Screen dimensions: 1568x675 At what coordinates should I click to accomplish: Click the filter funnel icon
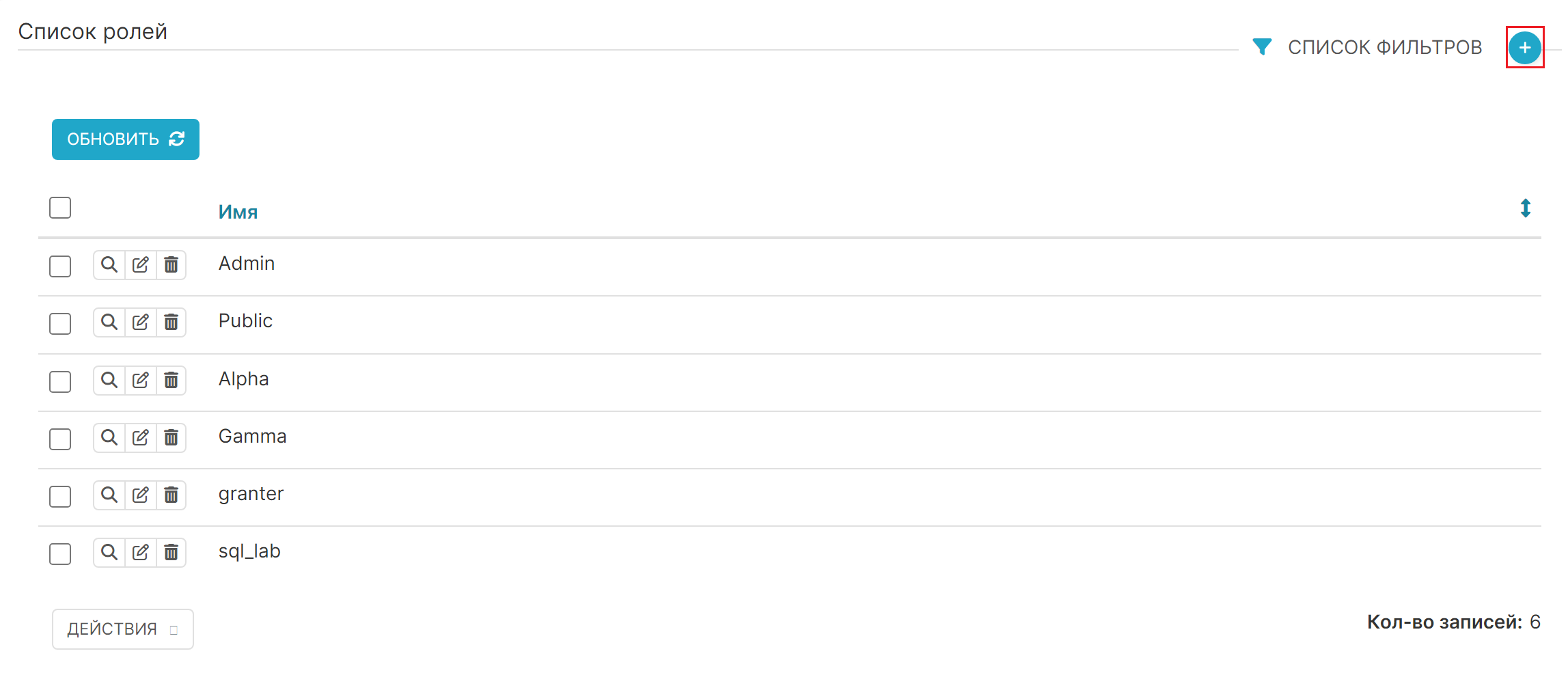[x=1262, y=46]
